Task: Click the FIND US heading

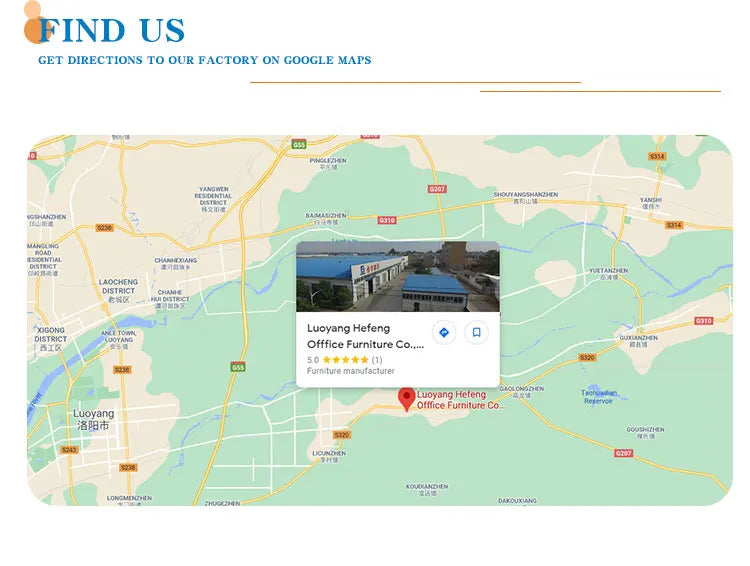Action: [112, 30]
